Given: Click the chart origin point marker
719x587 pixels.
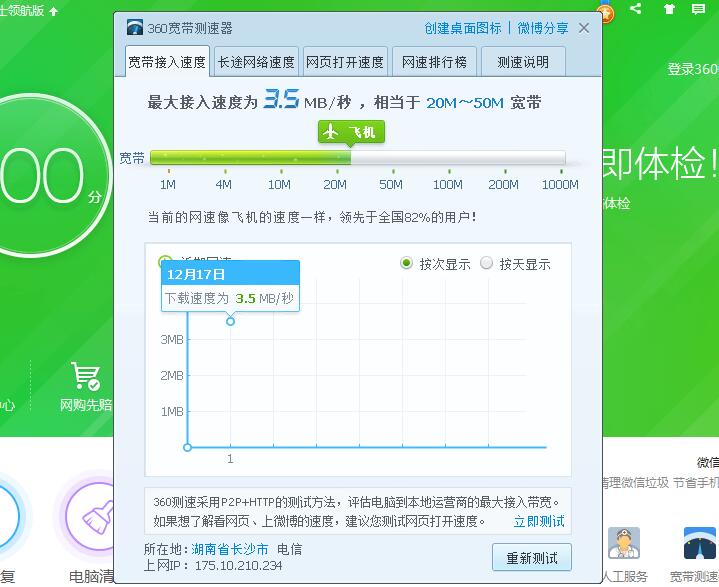Looking at the screenshot, I should [x=187, y=447].
